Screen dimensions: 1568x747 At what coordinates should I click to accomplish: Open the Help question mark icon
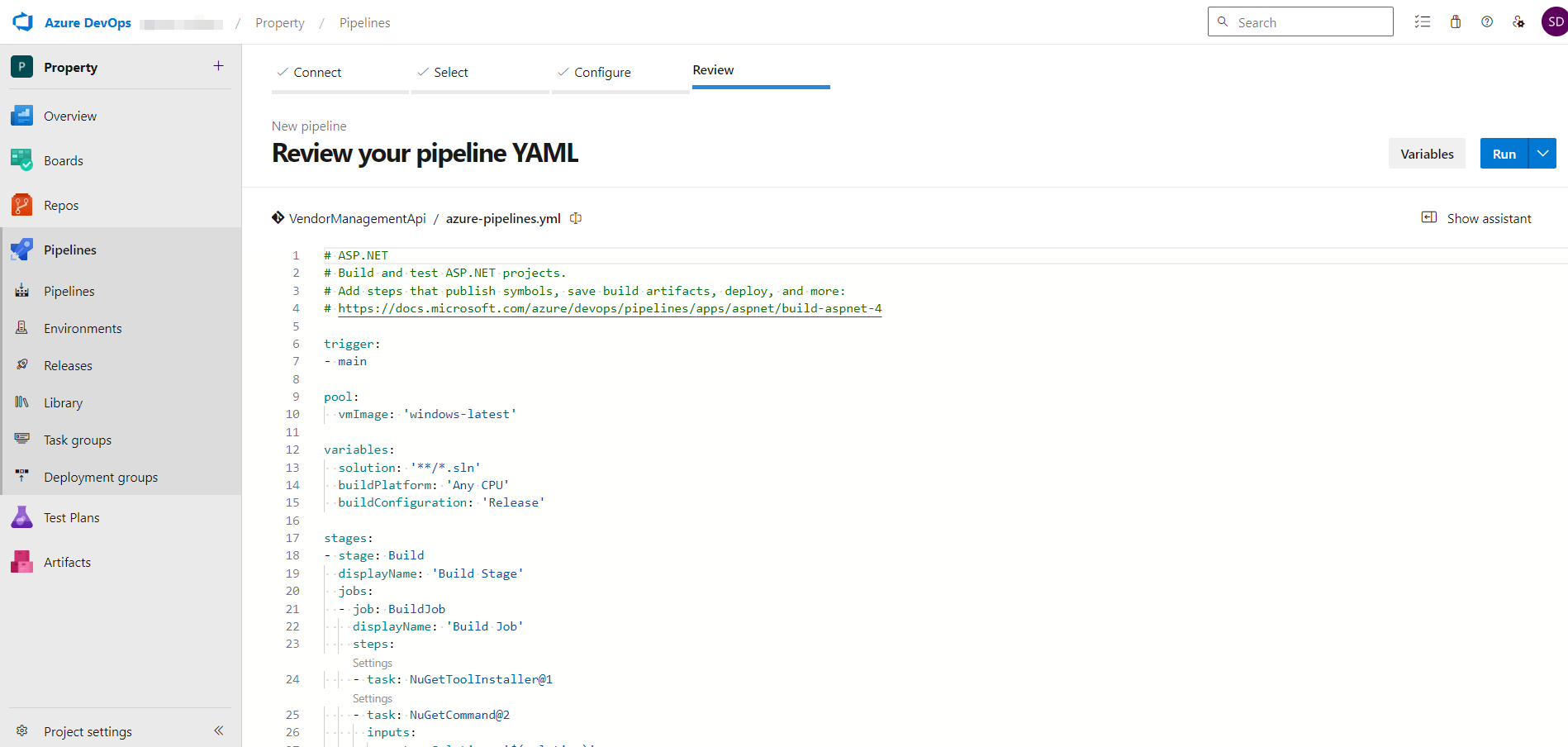pos(1487,22)
